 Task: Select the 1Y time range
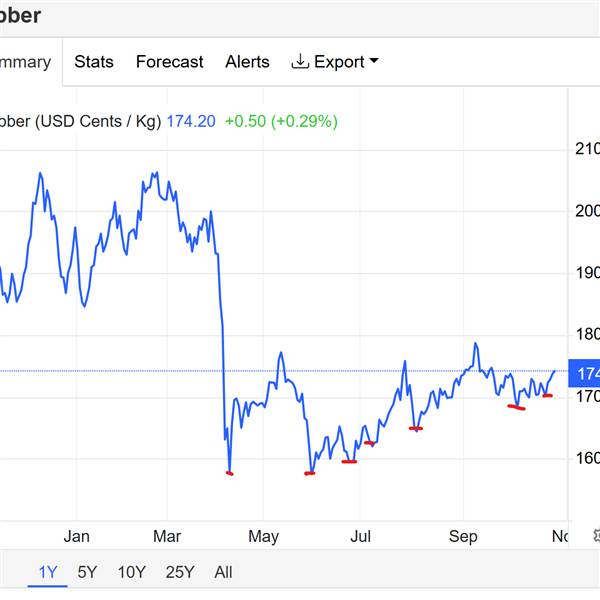click(48, 572)
